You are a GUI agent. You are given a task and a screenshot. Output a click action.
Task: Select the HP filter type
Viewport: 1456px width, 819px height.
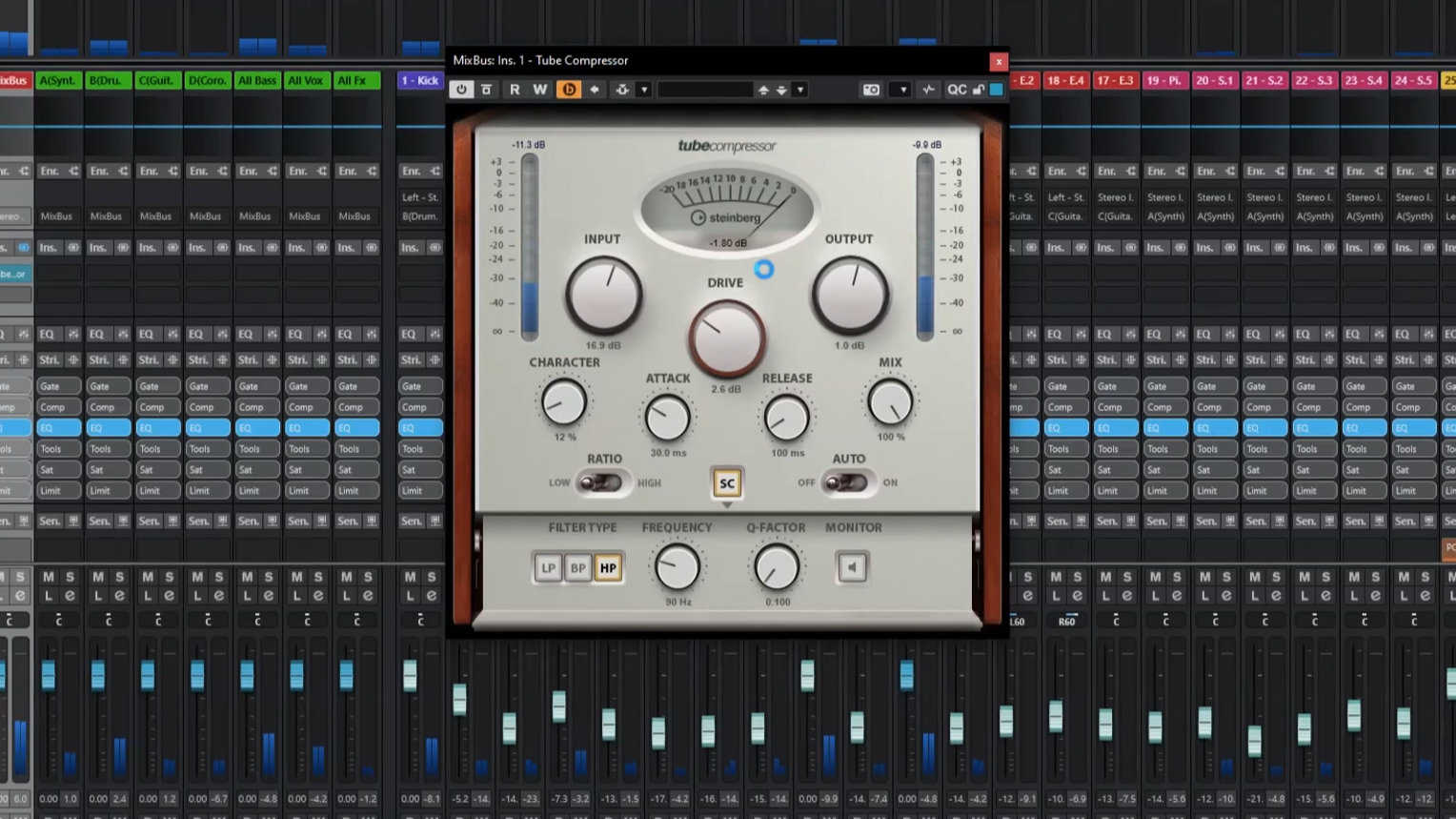[608, 568]
